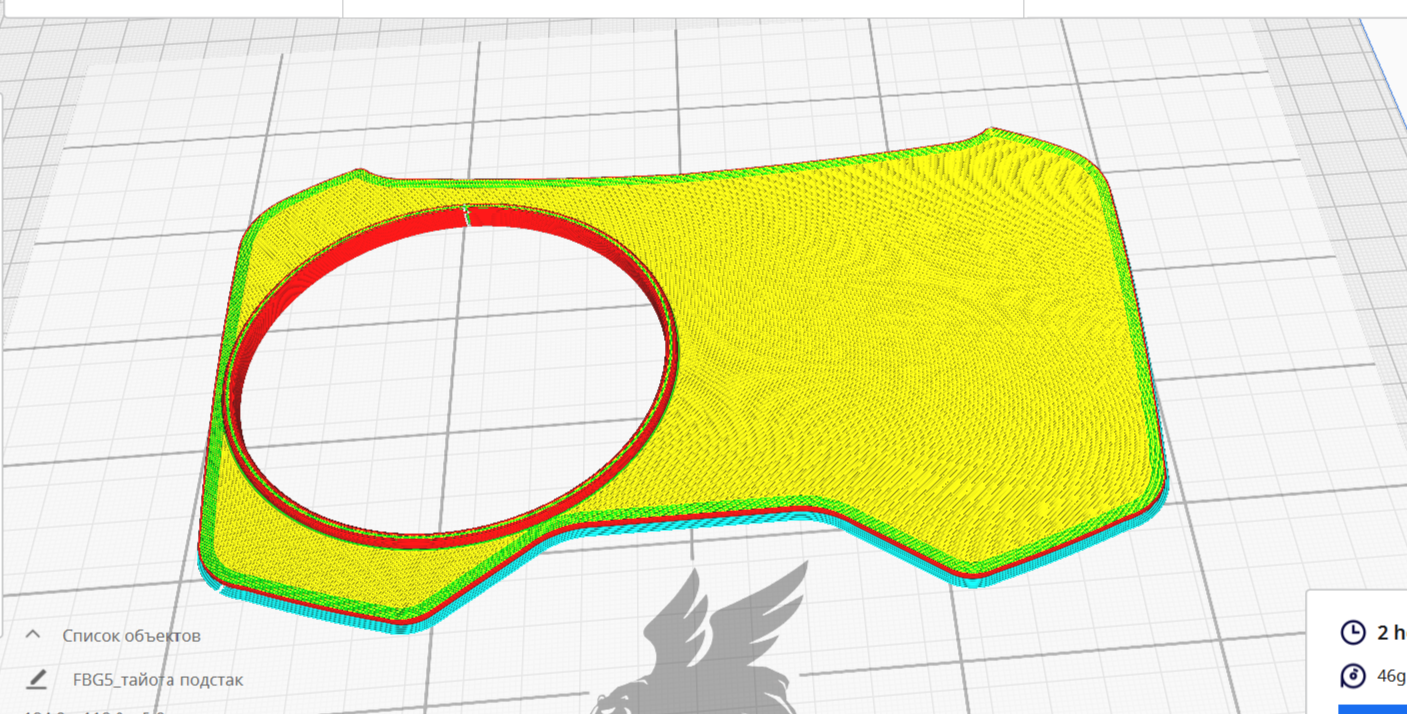Click the filament spool material icon
Screen dimensions: 1407x714
(1352, 676)
